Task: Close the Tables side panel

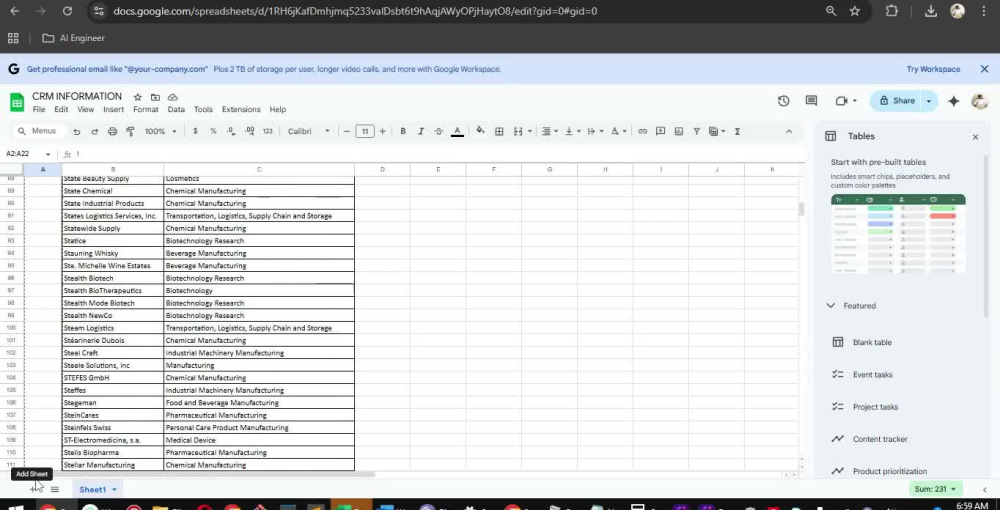Action: (x=975, y=136)
